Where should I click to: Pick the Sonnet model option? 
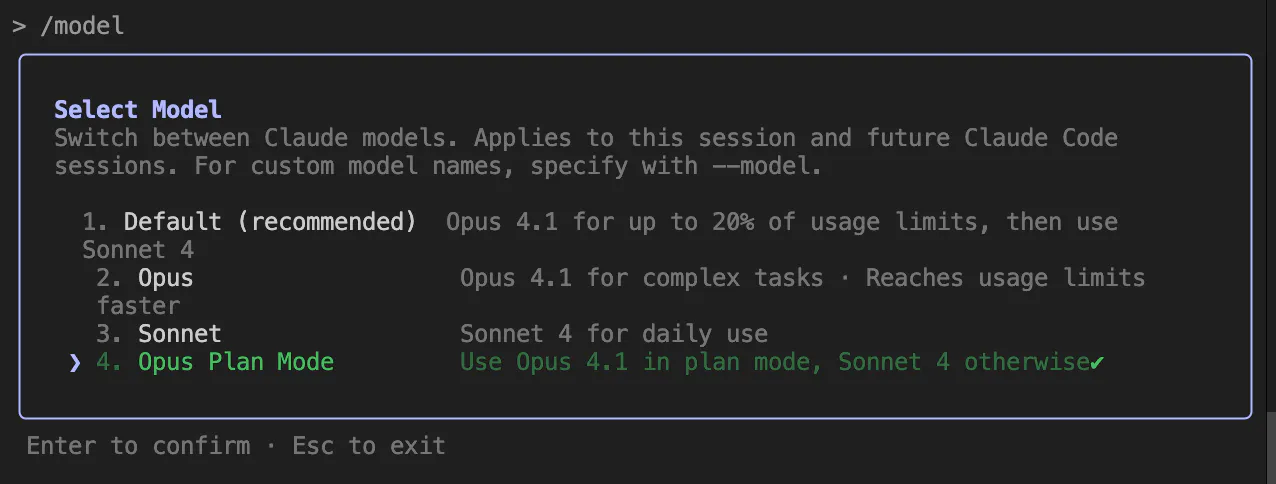tap(179, 333)
